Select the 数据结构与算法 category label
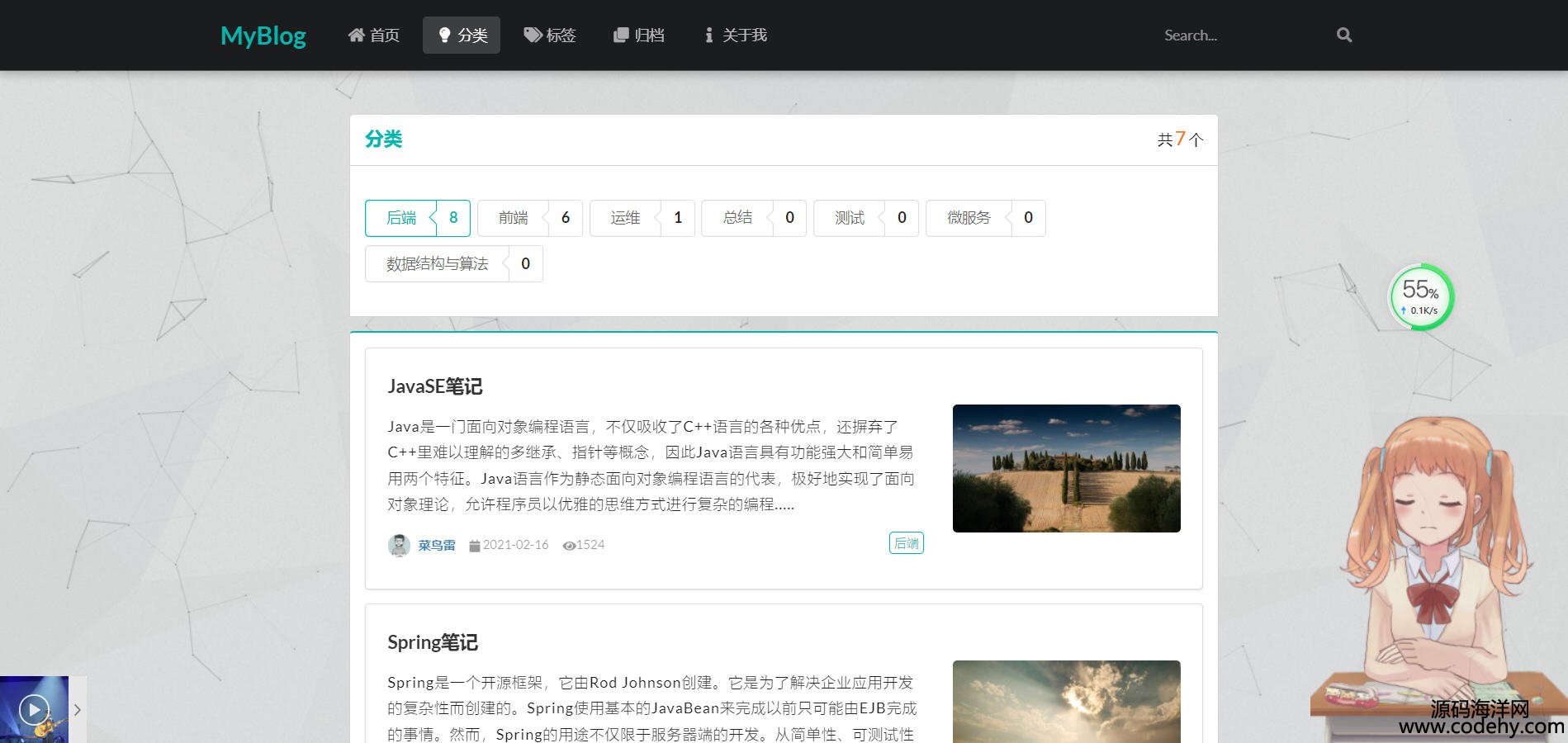Image resolution: width=1568 pixels, height=743 pixels. pos(437,264)
